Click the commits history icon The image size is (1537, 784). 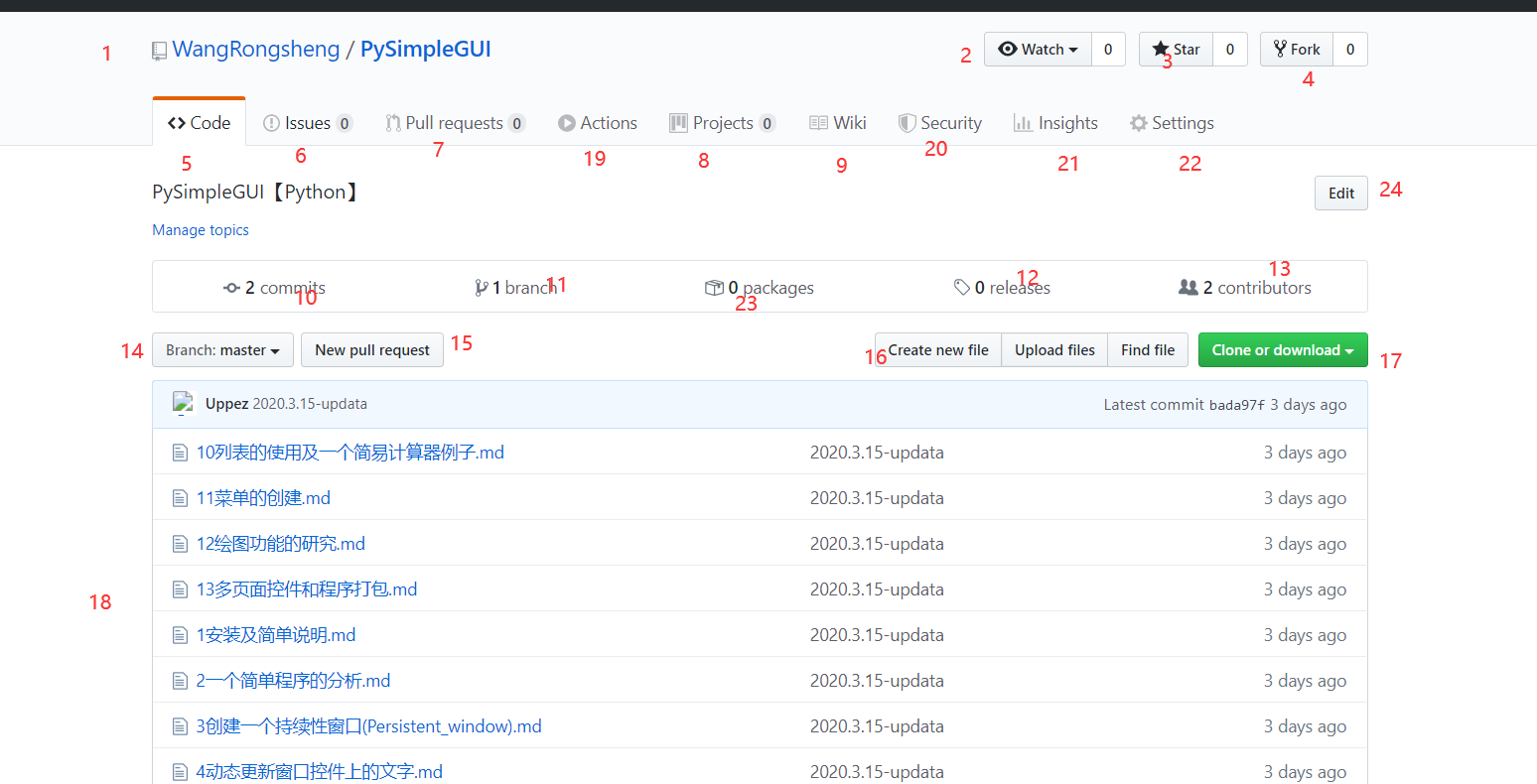pos(232,288)
